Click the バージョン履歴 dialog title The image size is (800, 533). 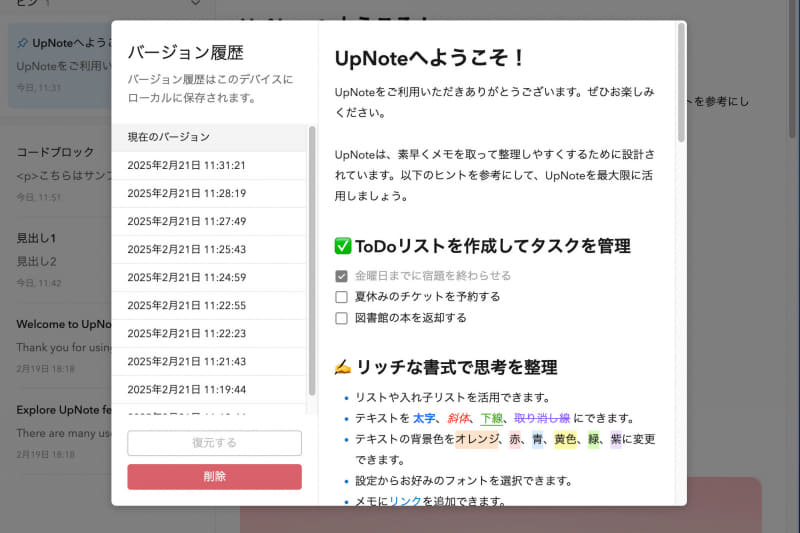[186, 53]
